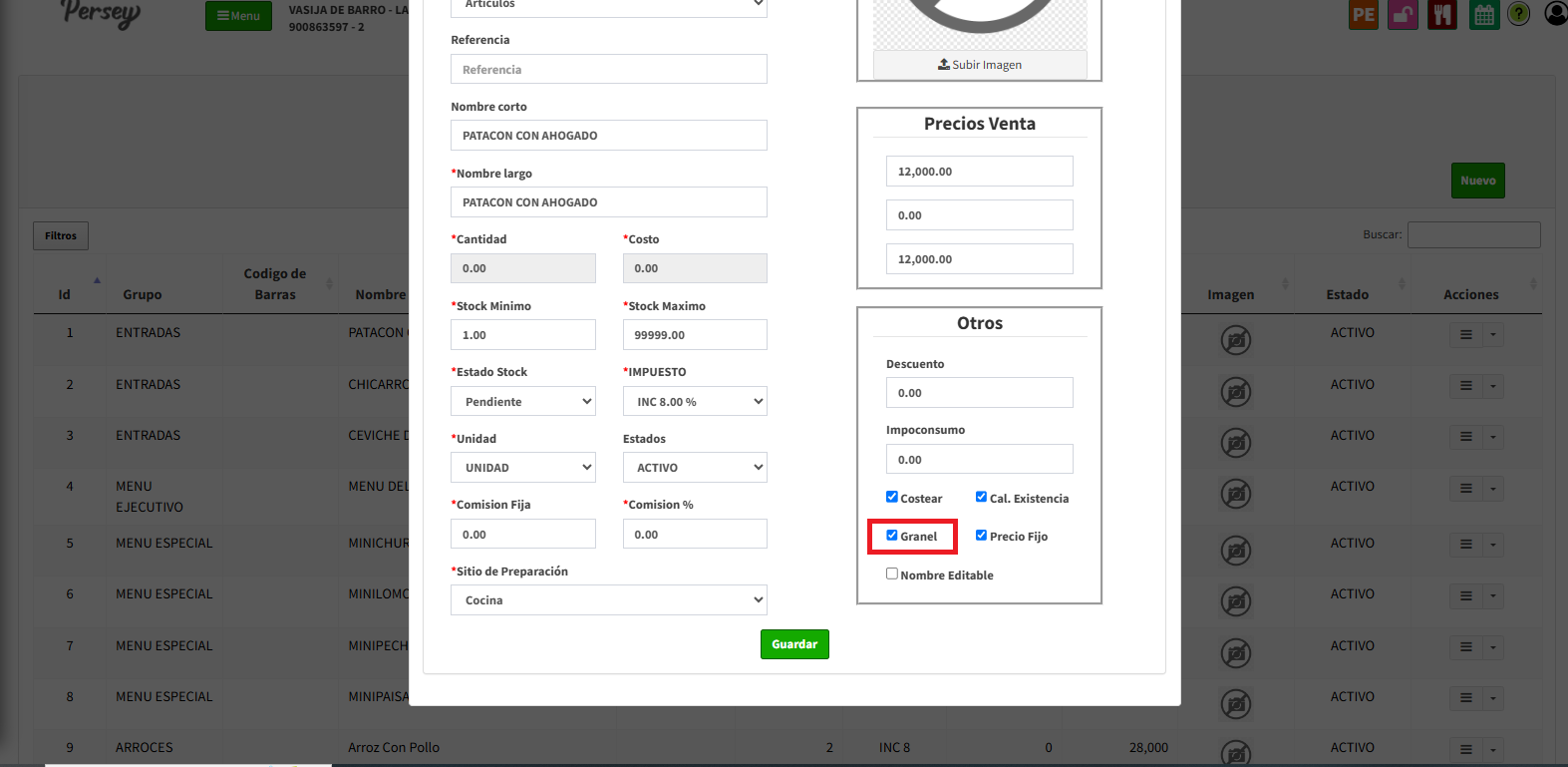This screenshot has width=1568, height=767.
Task: Click the pink unlock padlock icon
Action: (1403, 15)
